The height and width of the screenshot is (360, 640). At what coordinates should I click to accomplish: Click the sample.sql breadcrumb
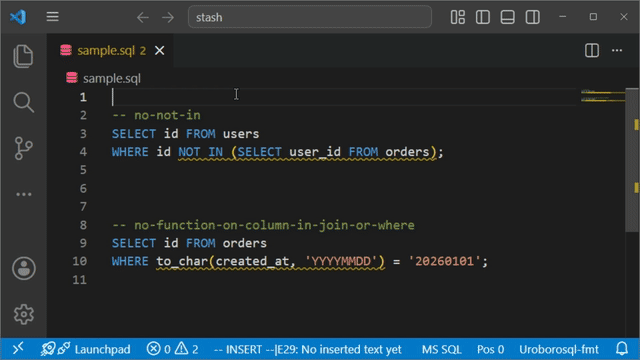tap(104, 78)
